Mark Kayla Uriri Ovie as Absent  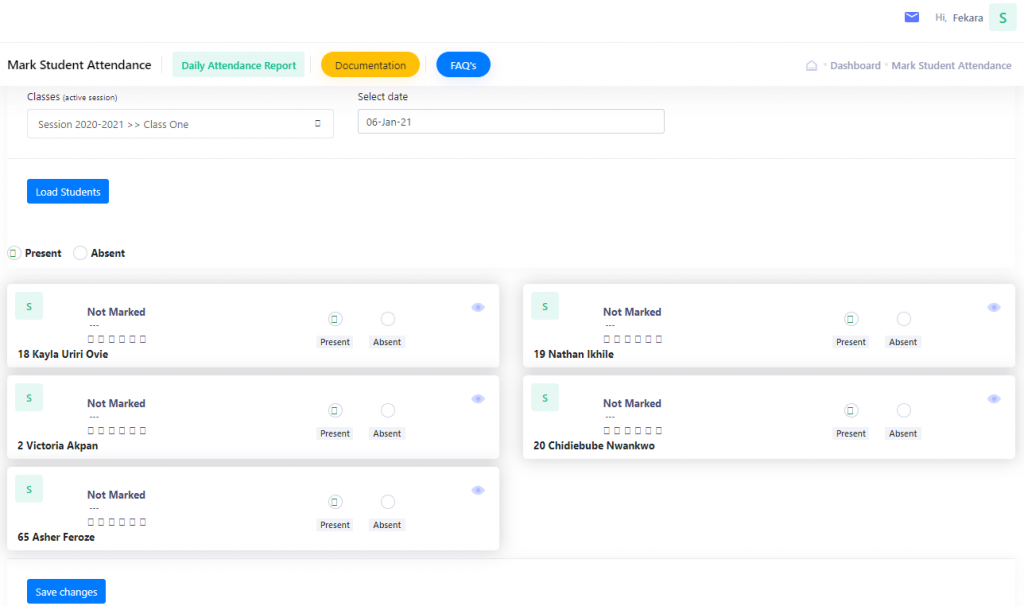tap(388, 319)
